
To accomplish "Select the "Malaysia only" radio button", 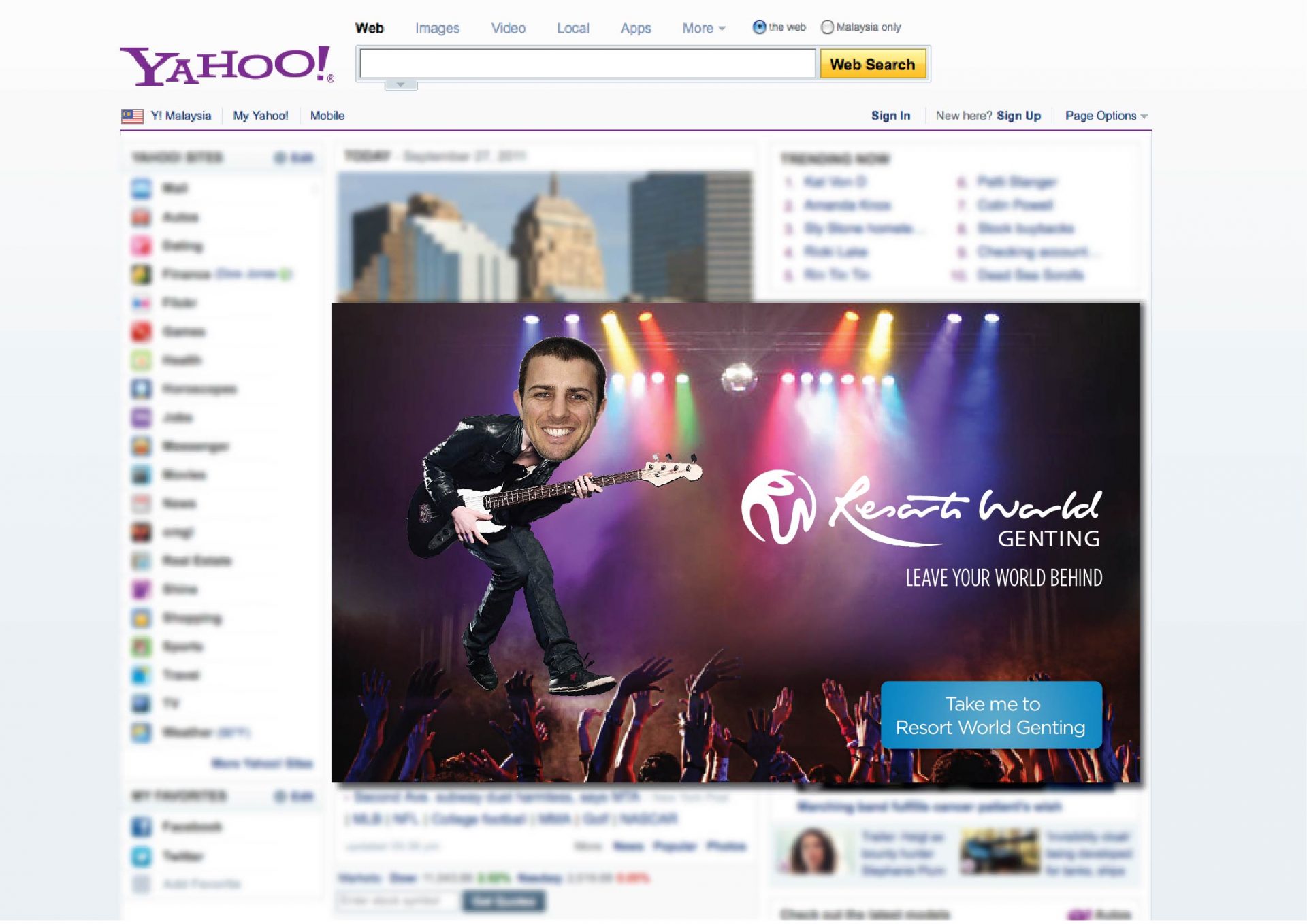I will 827,27.
